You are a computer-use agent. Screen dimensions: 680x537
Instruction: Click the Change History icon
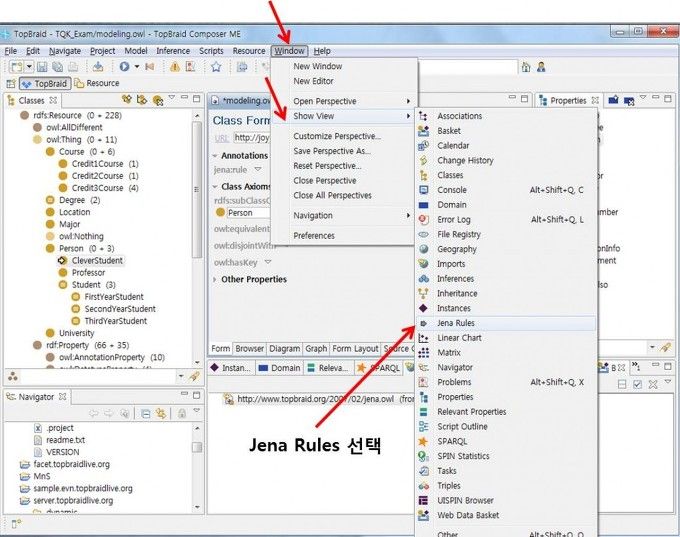pos(423,160)
